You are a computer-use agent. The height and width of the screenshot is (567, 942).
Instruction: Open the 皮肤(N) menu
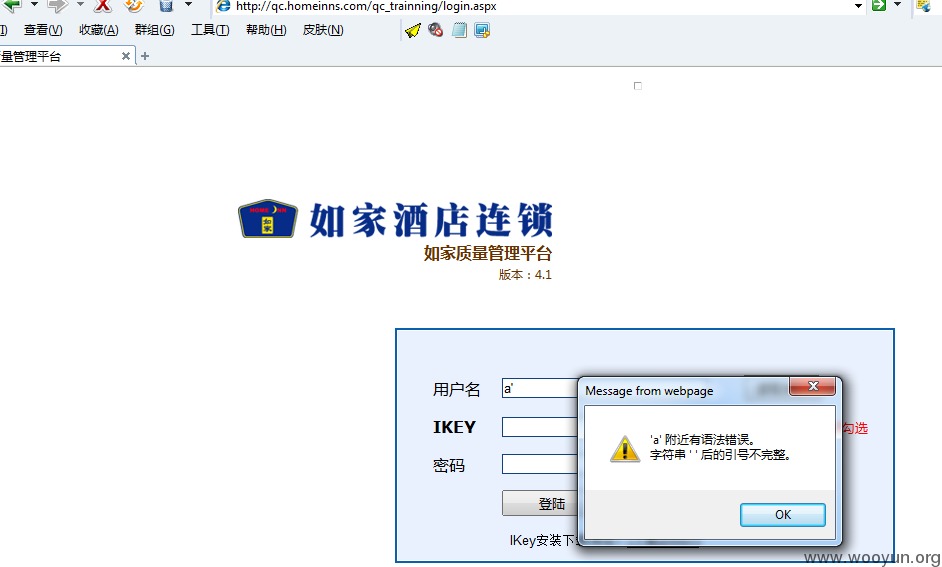coord(323,30)
